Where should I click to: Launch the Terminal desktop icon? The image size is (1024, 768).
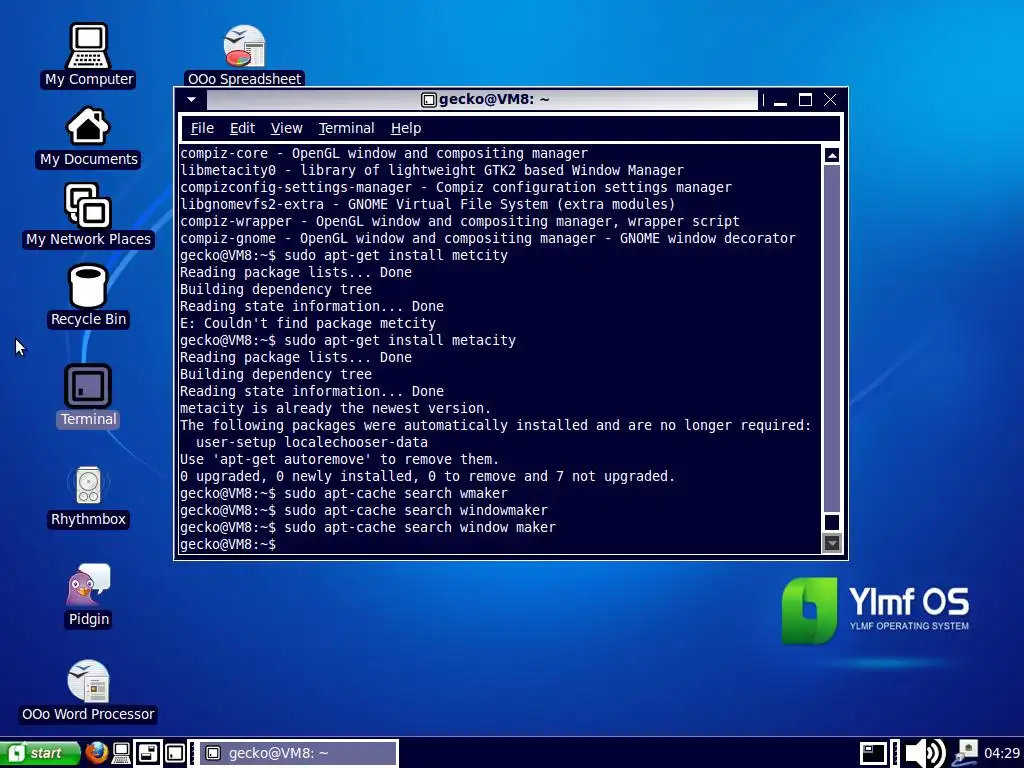[88, 395]
